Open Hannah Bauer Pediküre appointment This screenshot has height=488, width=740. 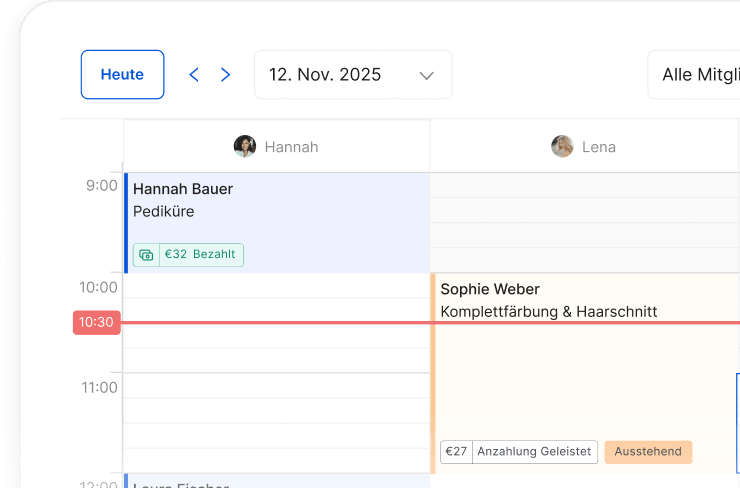pyautogui.click(x=277, y=223)
